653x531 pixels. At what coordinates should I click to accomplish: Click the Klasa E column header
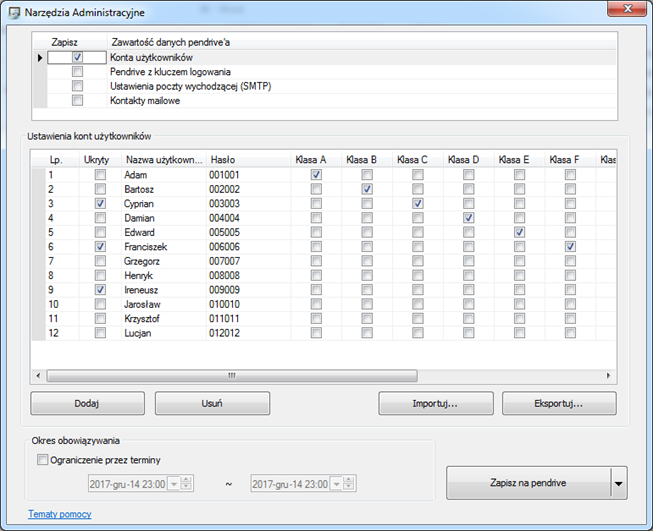pyautogui.click(x=519, y=160)
